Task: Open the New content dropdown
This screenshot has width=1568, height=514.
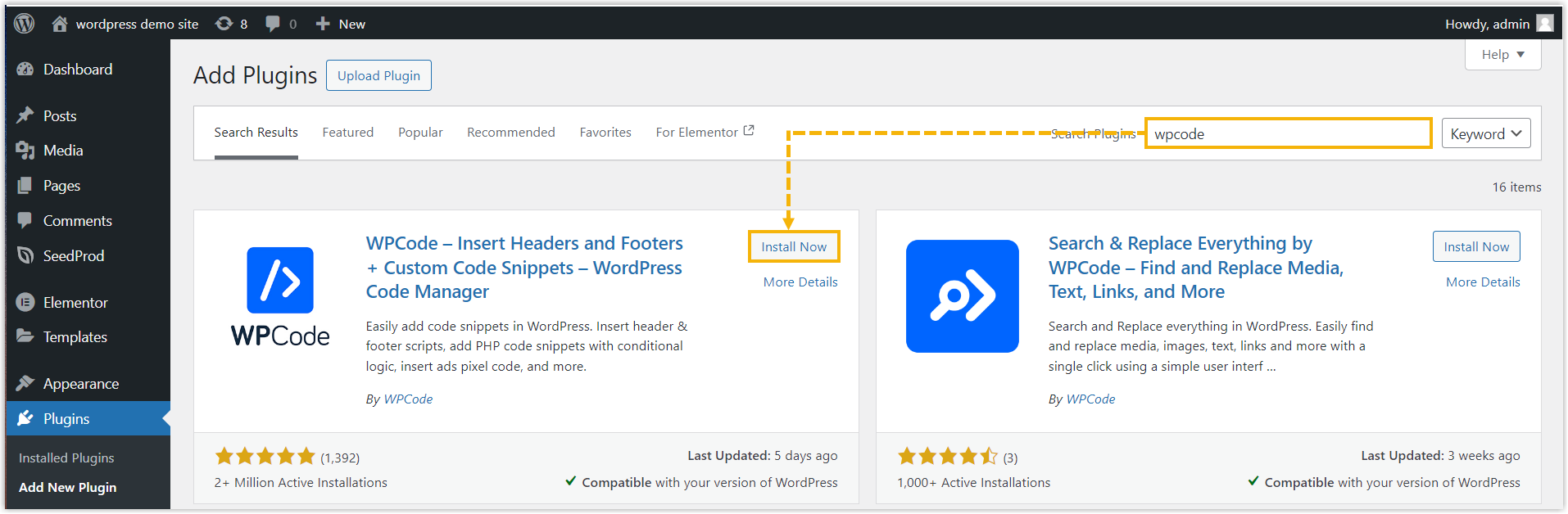Action: (341, 24)
